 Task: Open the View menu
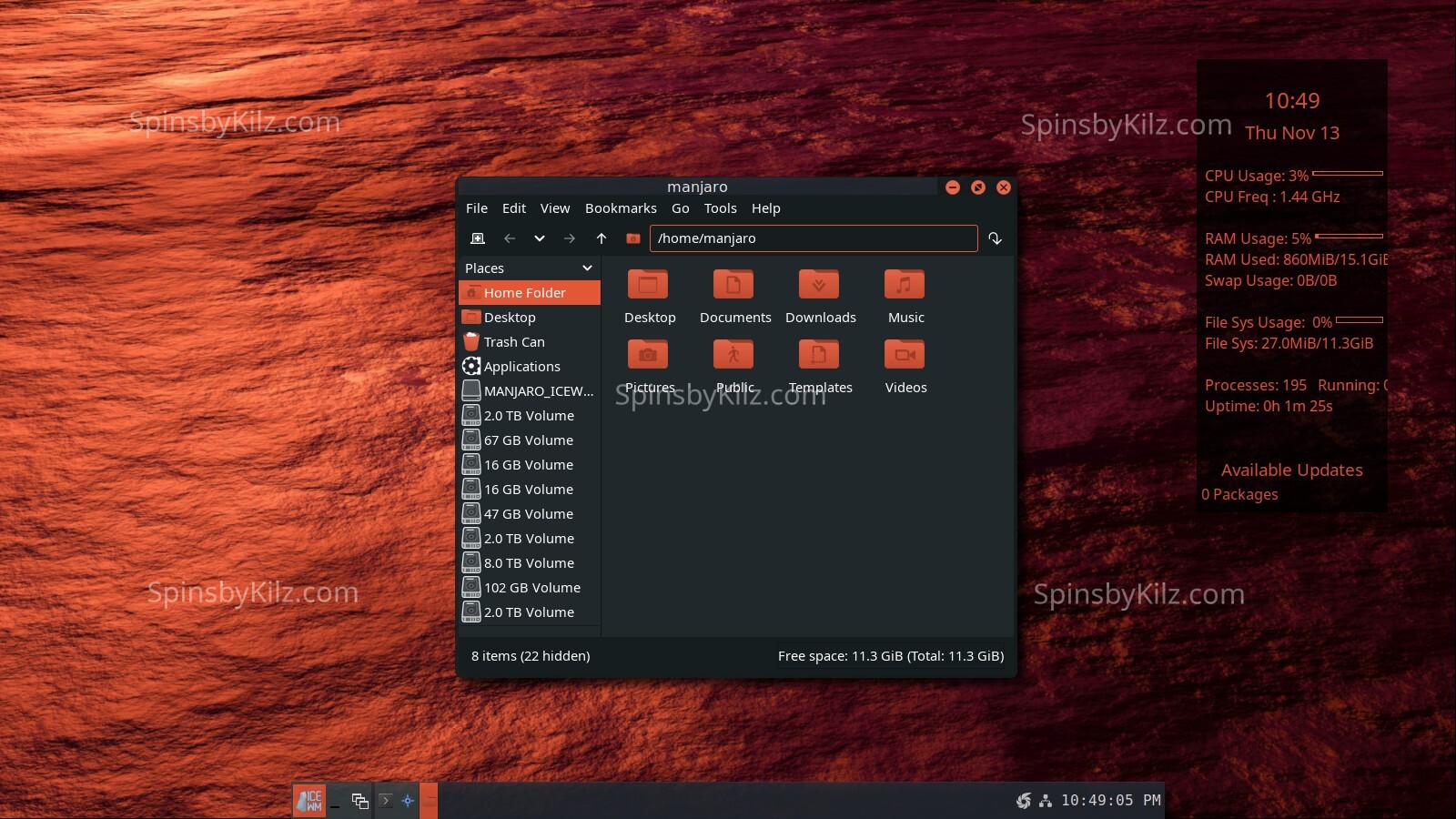(554, 208)
